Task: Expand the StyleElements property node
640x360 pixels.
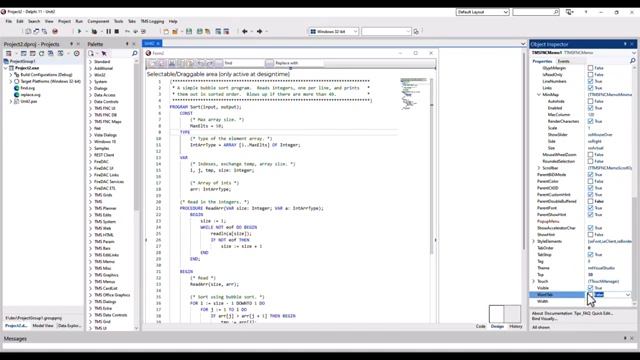Action: click(x=533, y=241)
